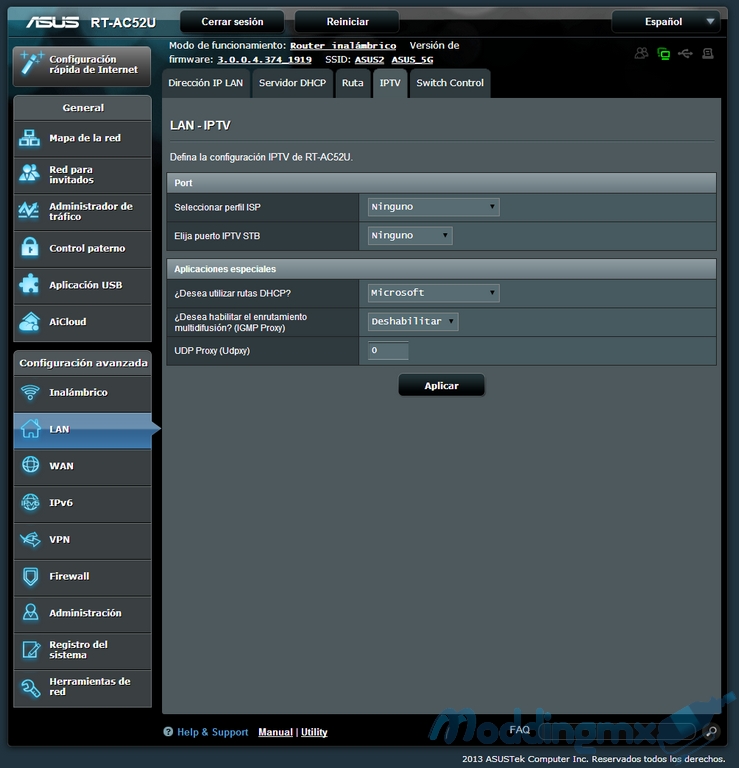This screenshot has width=739, height=768.
Task: Open the Firewall menu item
Action: (82, 576)
